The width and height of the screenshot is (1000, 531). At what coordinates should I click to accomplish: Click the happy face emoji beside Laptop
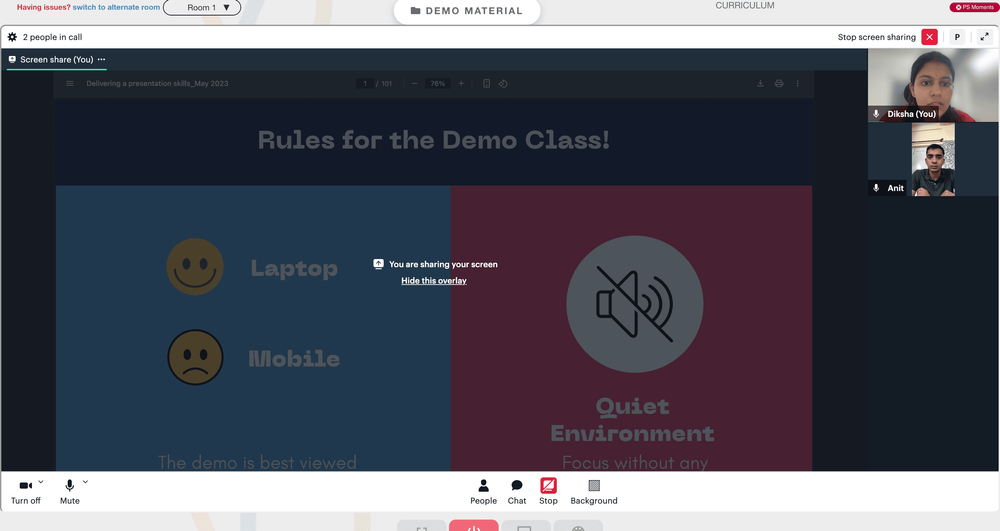tap(195, 266)
